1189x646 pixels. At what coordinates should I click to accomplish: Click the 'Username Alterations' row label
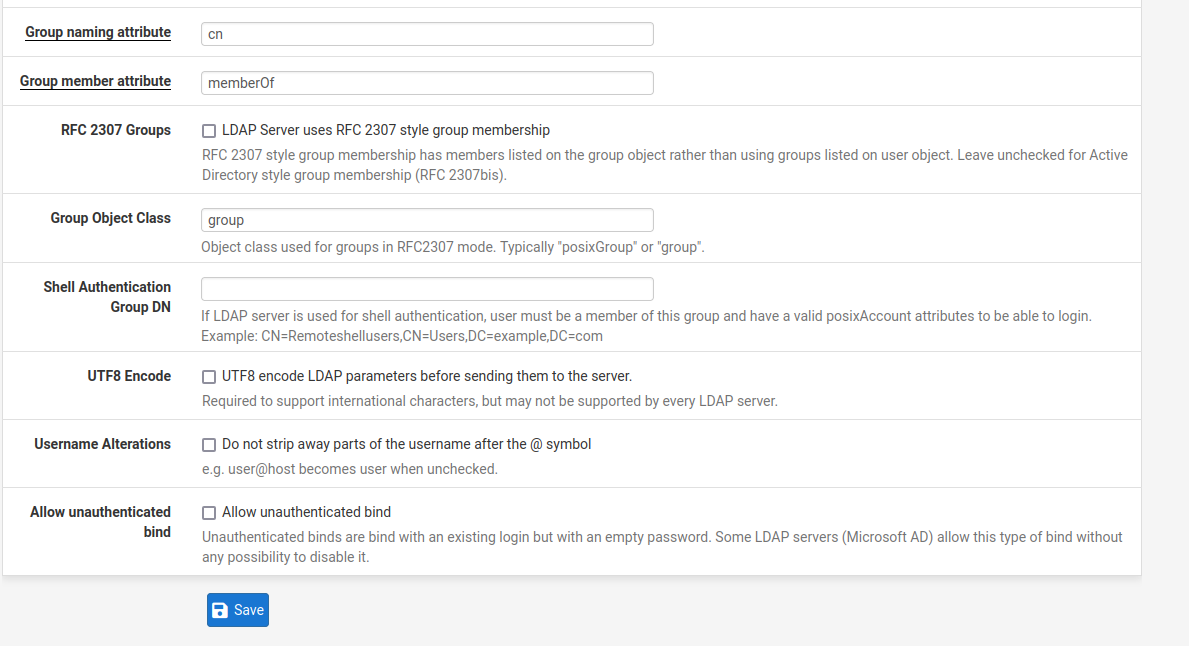point(102,444)
